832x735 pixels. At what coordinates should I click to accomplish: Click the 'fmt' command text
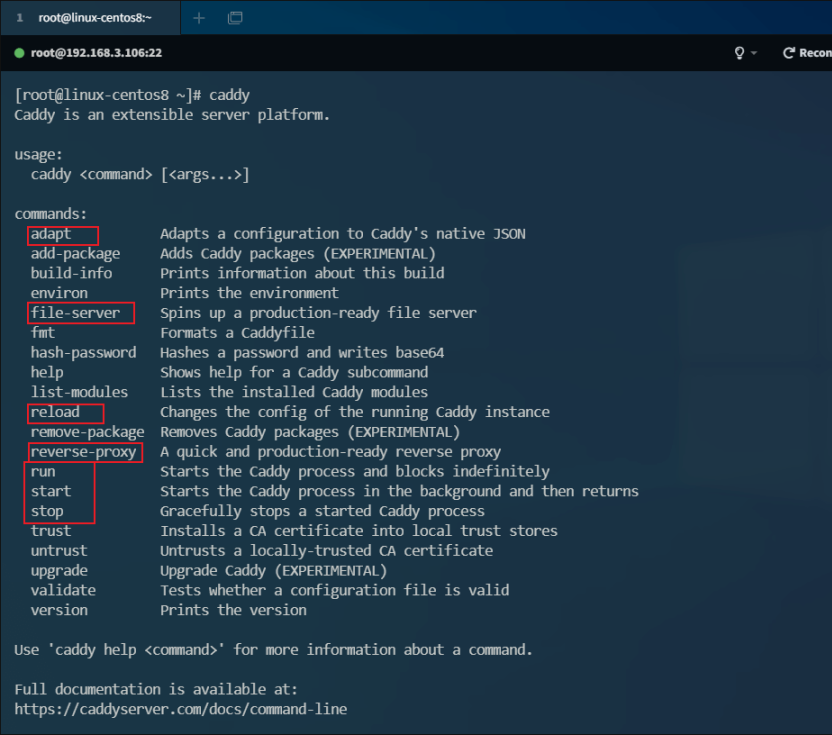click(42, 333)
